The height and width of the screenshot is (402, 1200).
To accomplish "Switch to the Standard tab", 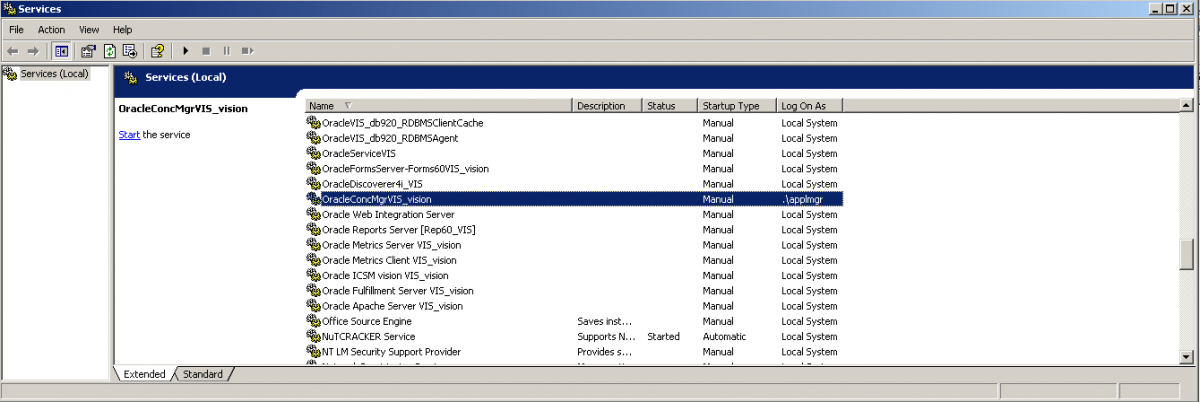I will 203,374.
